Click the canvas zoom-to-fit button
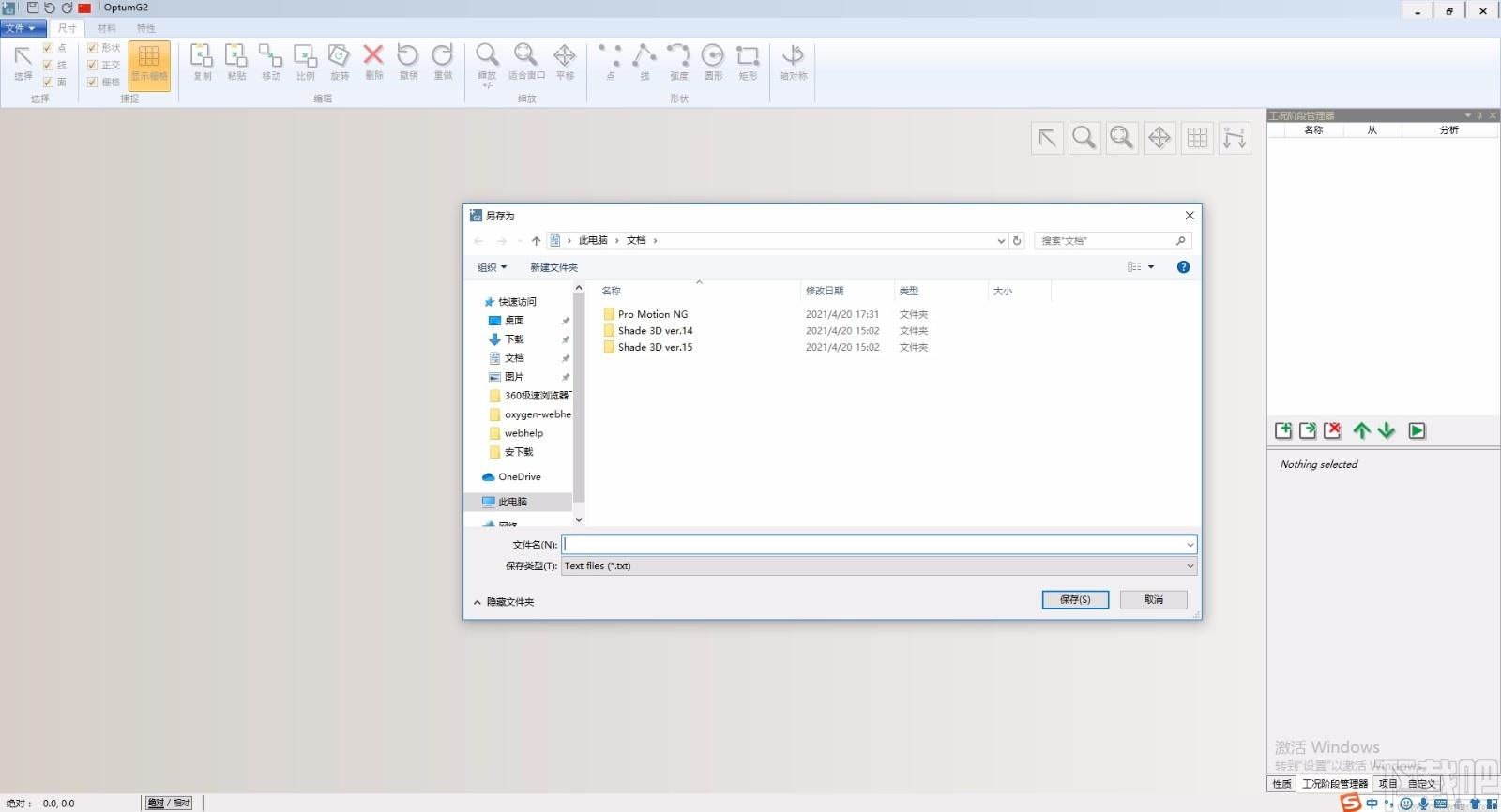This screenshot has width=1501, height=812. pos(1122,139)
